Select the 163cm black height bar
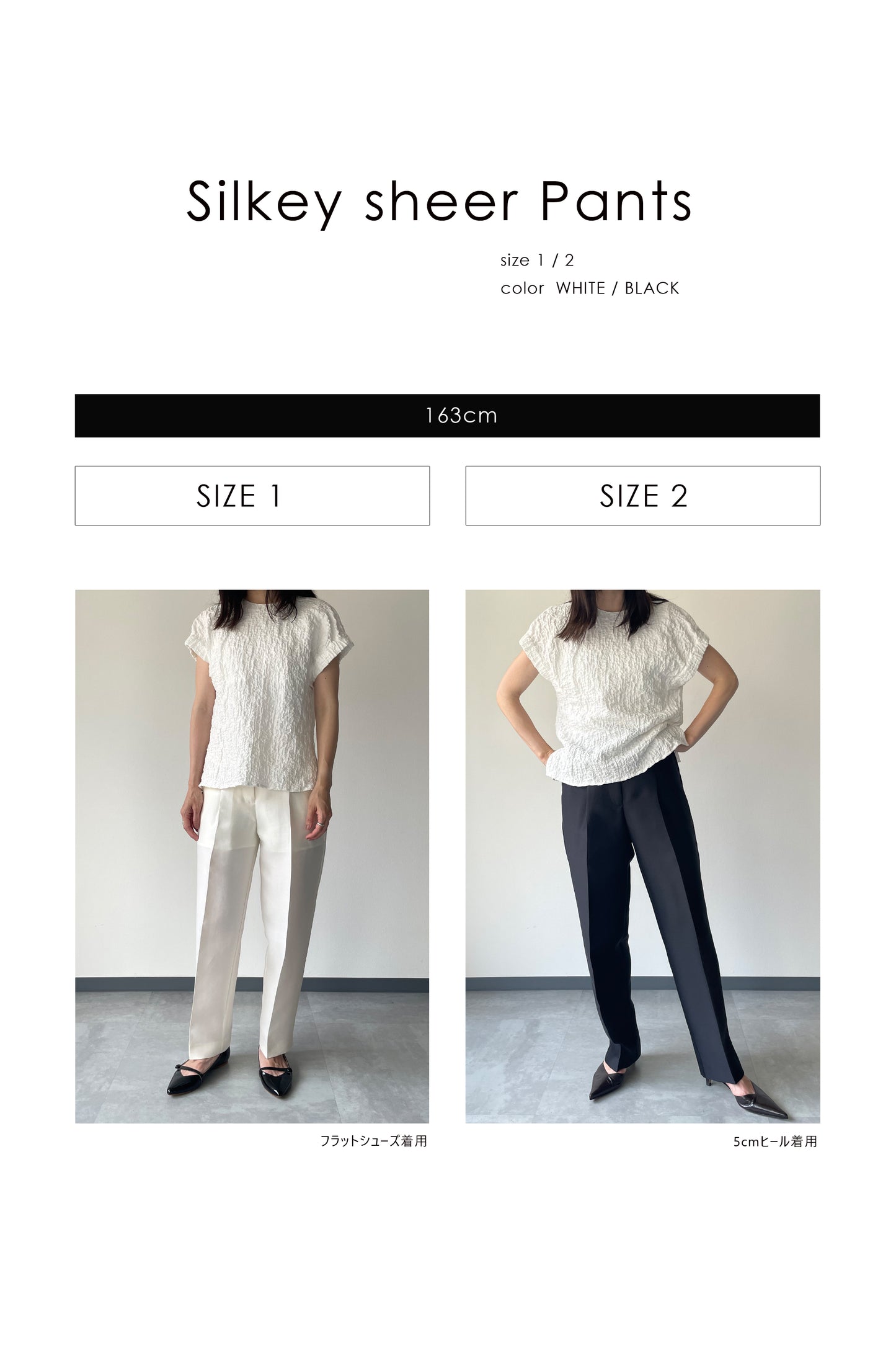 [x=447, y=416]
